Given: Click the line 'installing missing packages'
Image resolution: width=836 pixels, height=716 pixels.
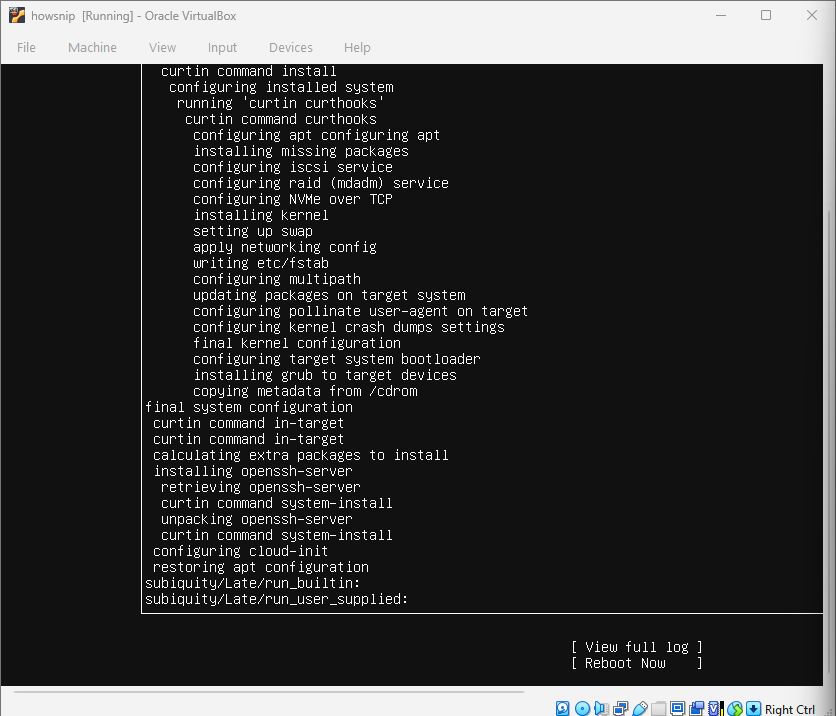Looking at the screenshot, I should point(301,151).
